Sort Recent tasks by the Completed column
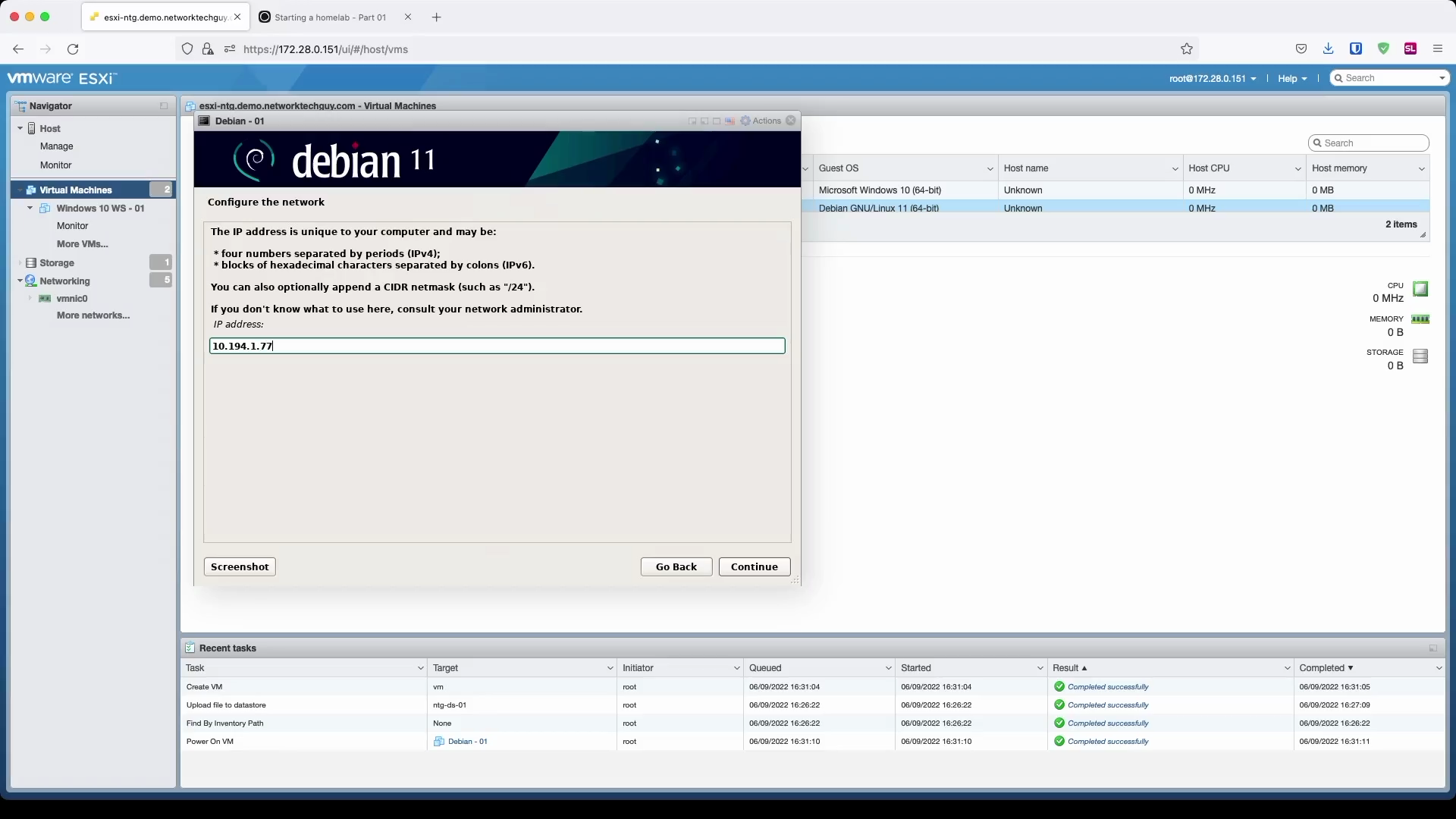 coord(1322,668)
